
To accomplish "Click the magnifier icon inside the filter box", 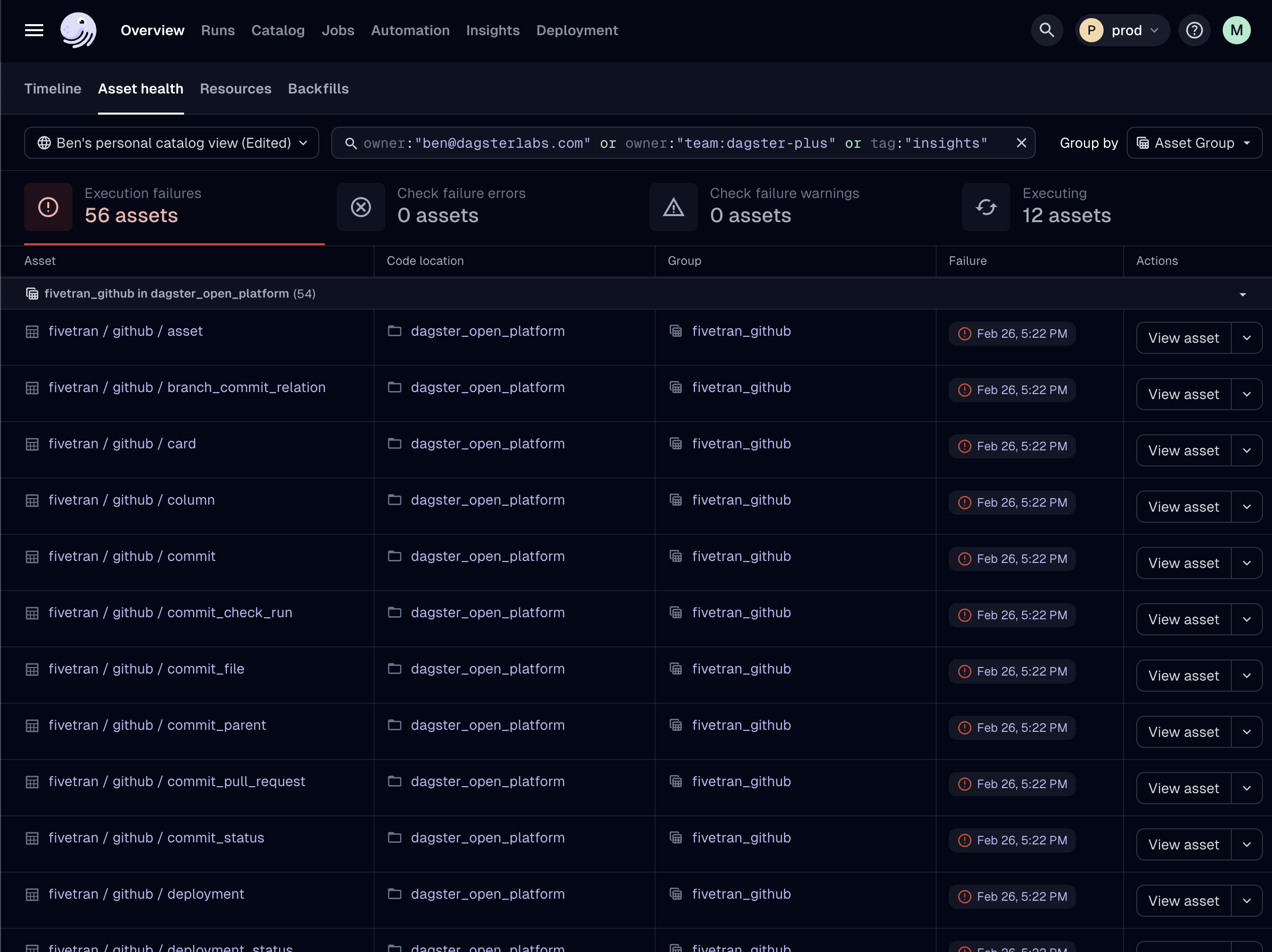I will (x=351, y=143).
